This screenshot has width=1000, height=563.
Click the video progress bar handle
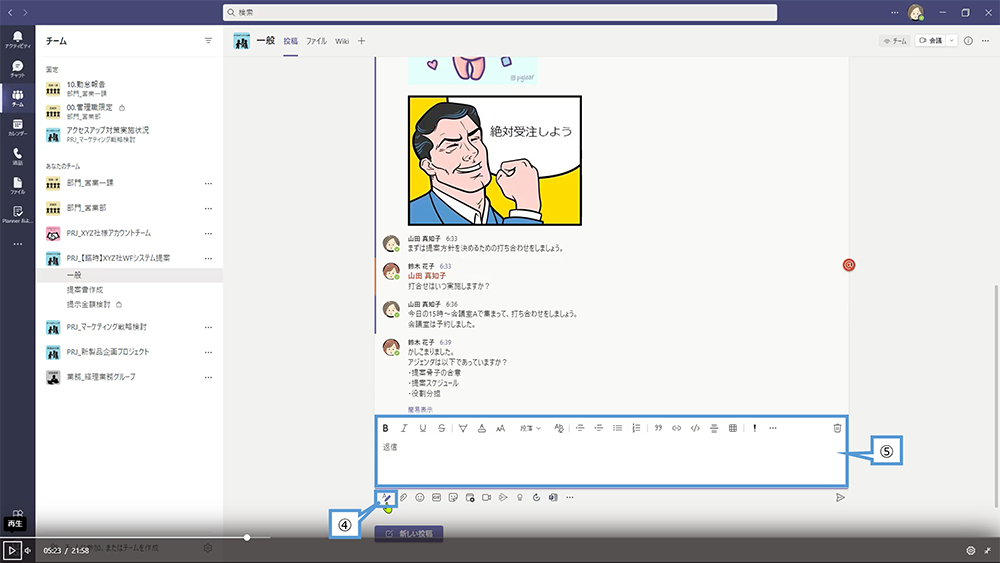click(x=247, y=537)
